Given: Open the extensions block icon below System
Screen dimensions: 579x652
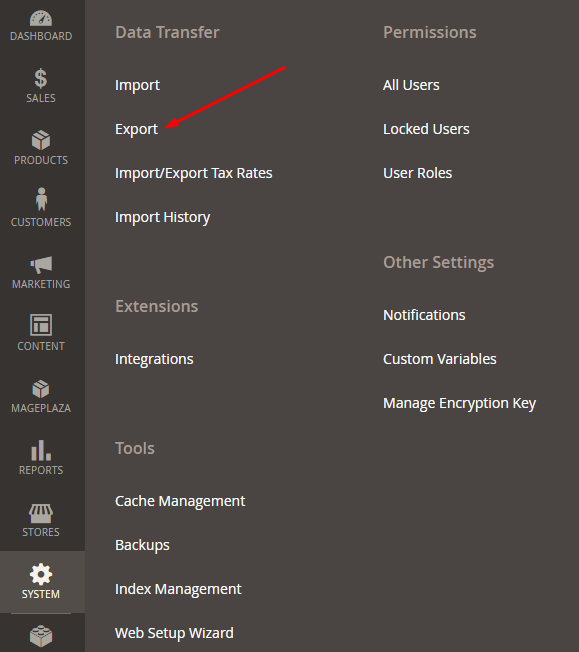Looking at the screenshot, I should pyautogui.click(x=41, y=636).
